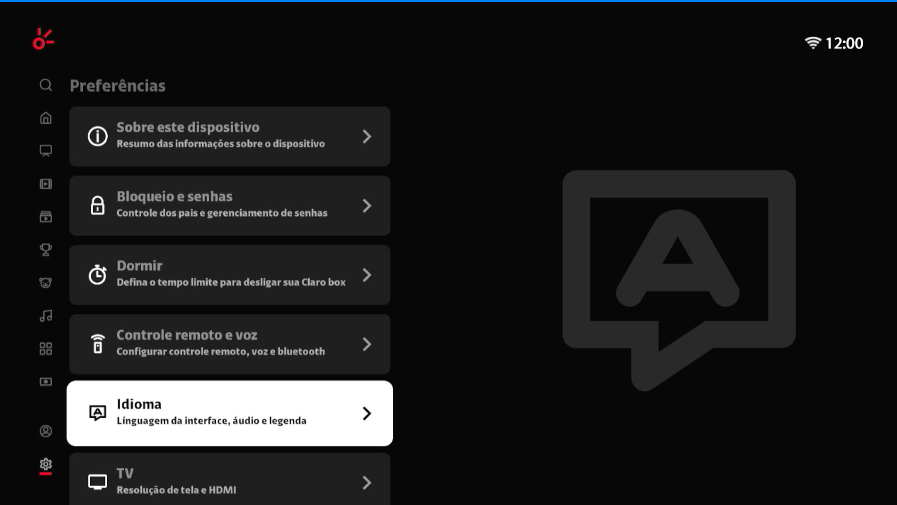Open apps grid icon in sidebar
The height and width of the screenshot is (505, 897).
(x=46, y=349)
